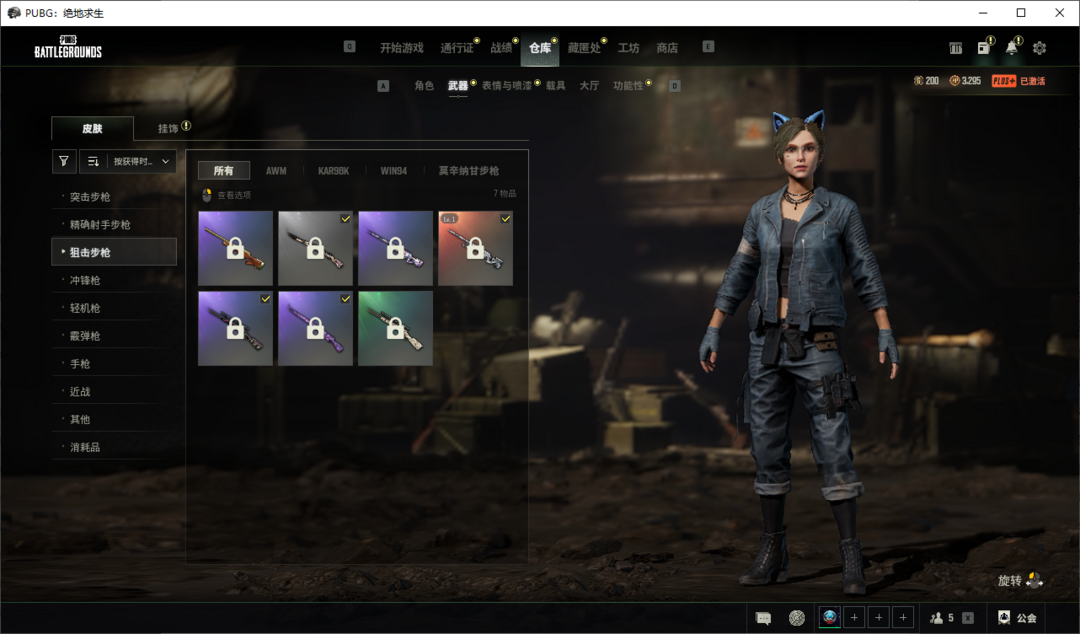Image resolution: width=1080 pixels, height=634 pixels.
Task: Open the settings gear icon
Action: [1039, 48]
